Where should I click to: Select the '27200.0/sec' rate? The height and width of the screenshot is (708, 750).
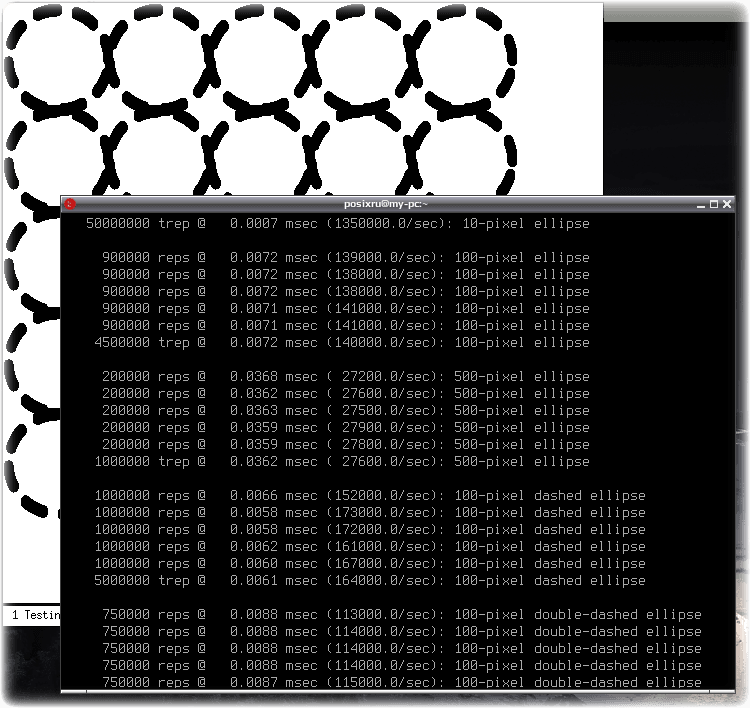pos(386,376)
